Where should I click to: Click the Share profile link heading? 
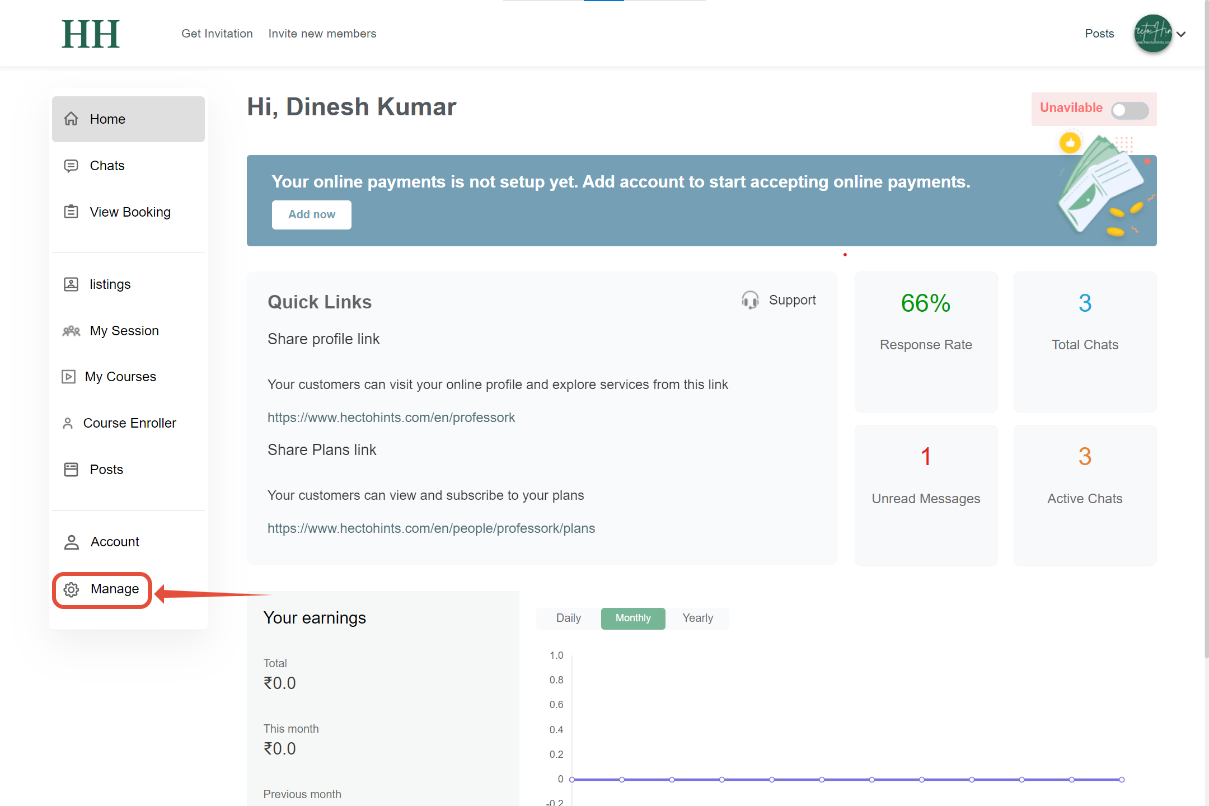(x=324, y=339)
